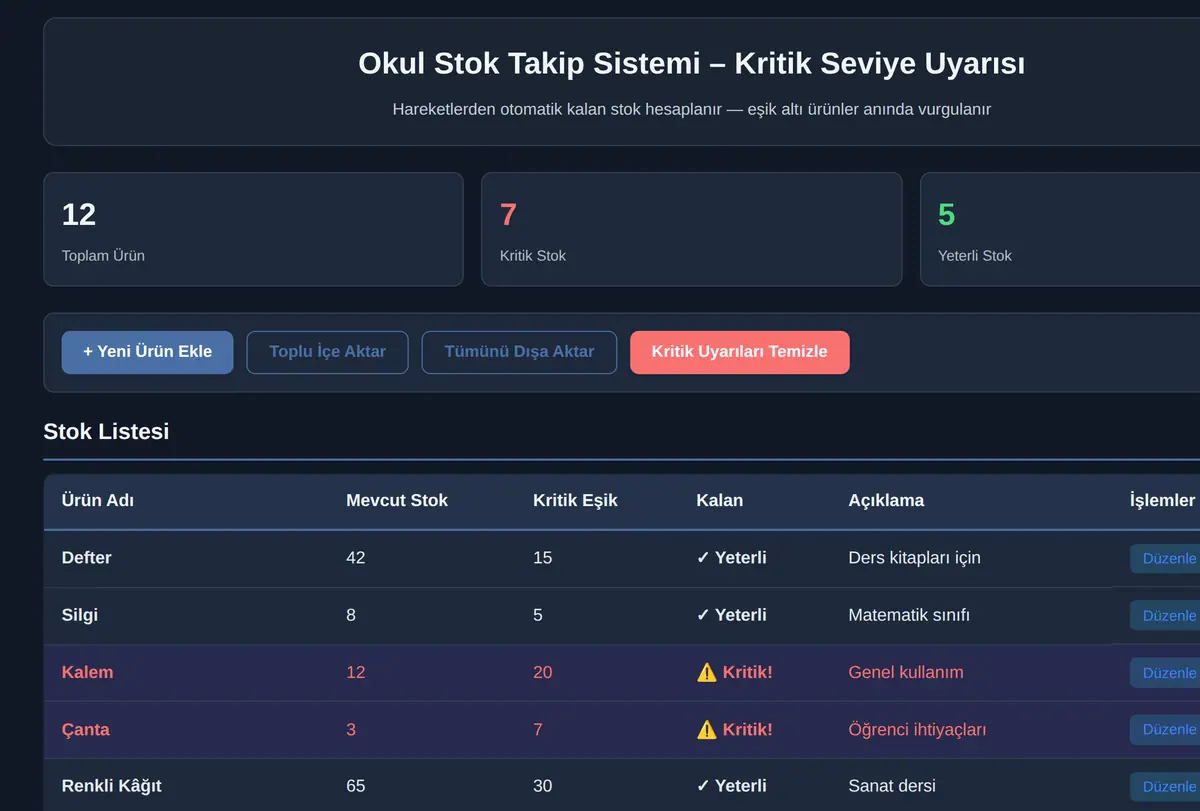Screen dimensions: 1200x811
Task: Open 'Toplu İçe Aktar' import
Action: pyautogui.click(x=327, y=352)
